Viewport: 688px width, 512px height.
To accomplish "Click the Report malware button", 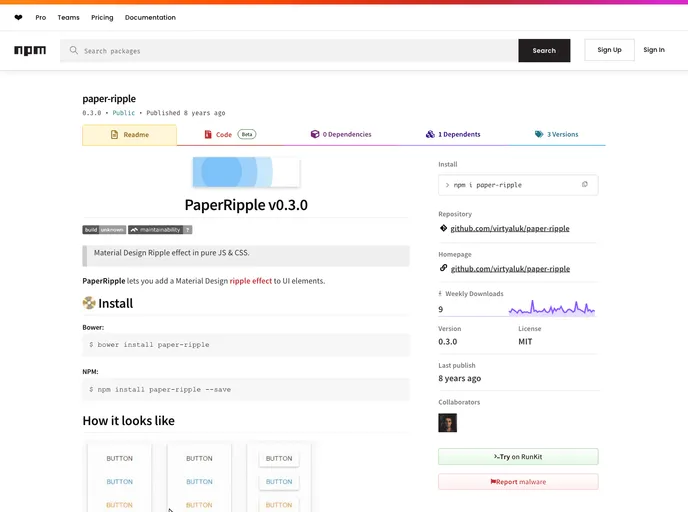I will 518,482.
